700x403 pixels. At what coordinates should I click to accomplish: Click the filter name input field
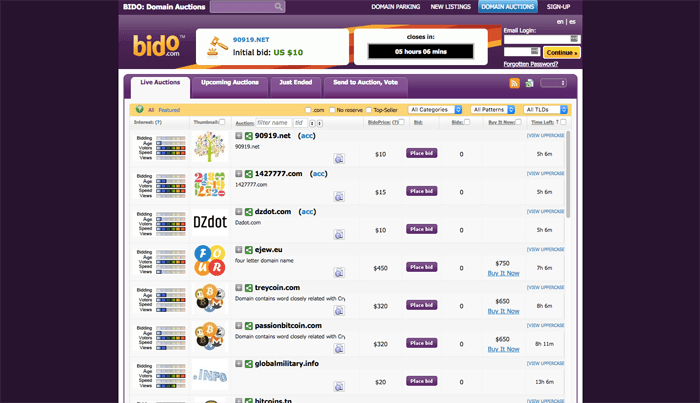click(273, 123)
